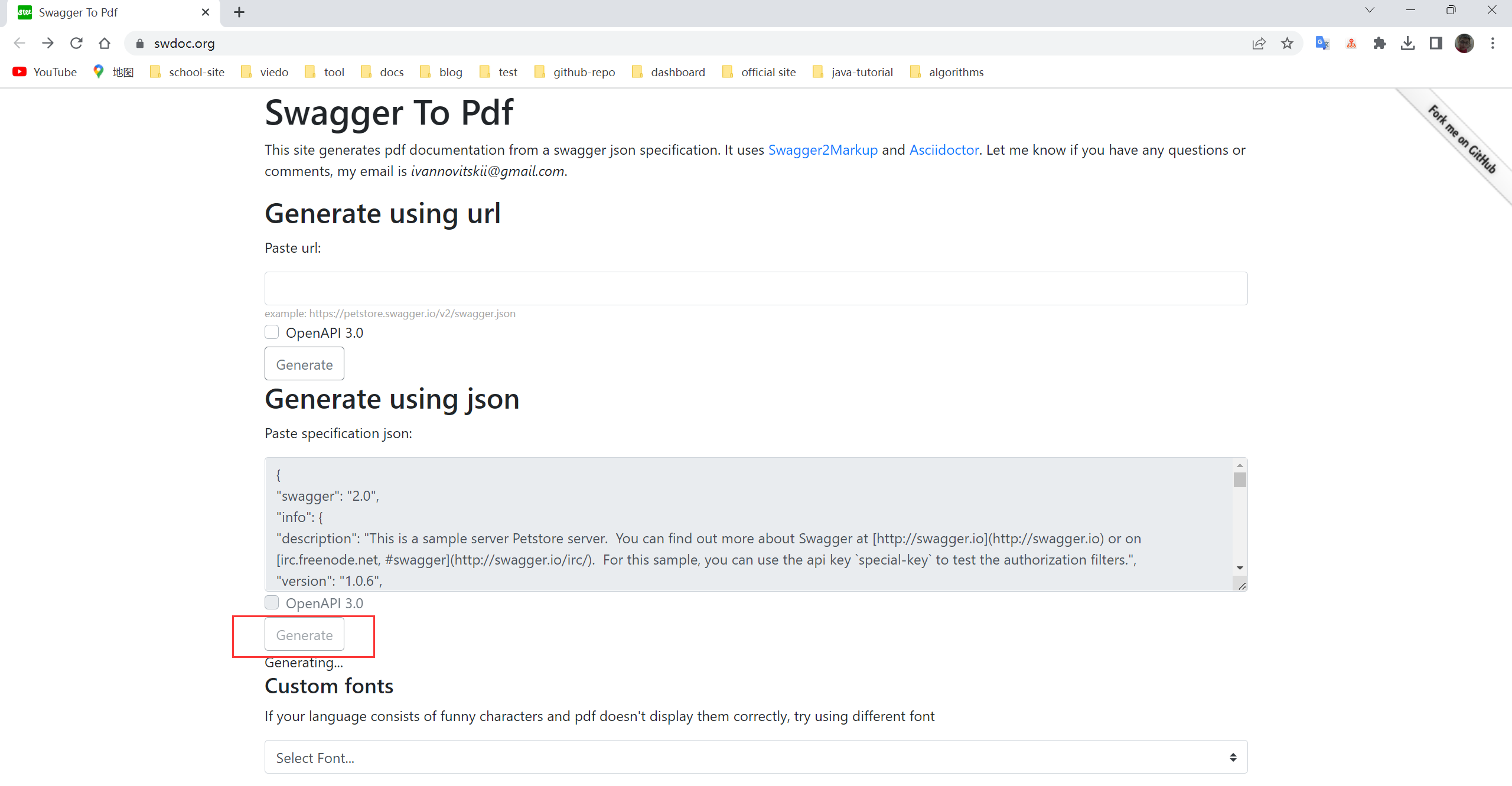Viewport: 1512px width, 786px height.
Task: Open Google Translate extension
Action: tap(1322, 43)
